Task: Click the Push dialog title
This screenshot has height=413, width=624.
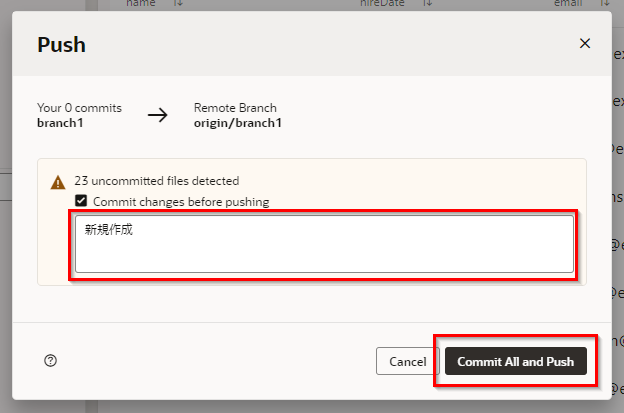Action: pyautogui.click(x=61, y=44)
